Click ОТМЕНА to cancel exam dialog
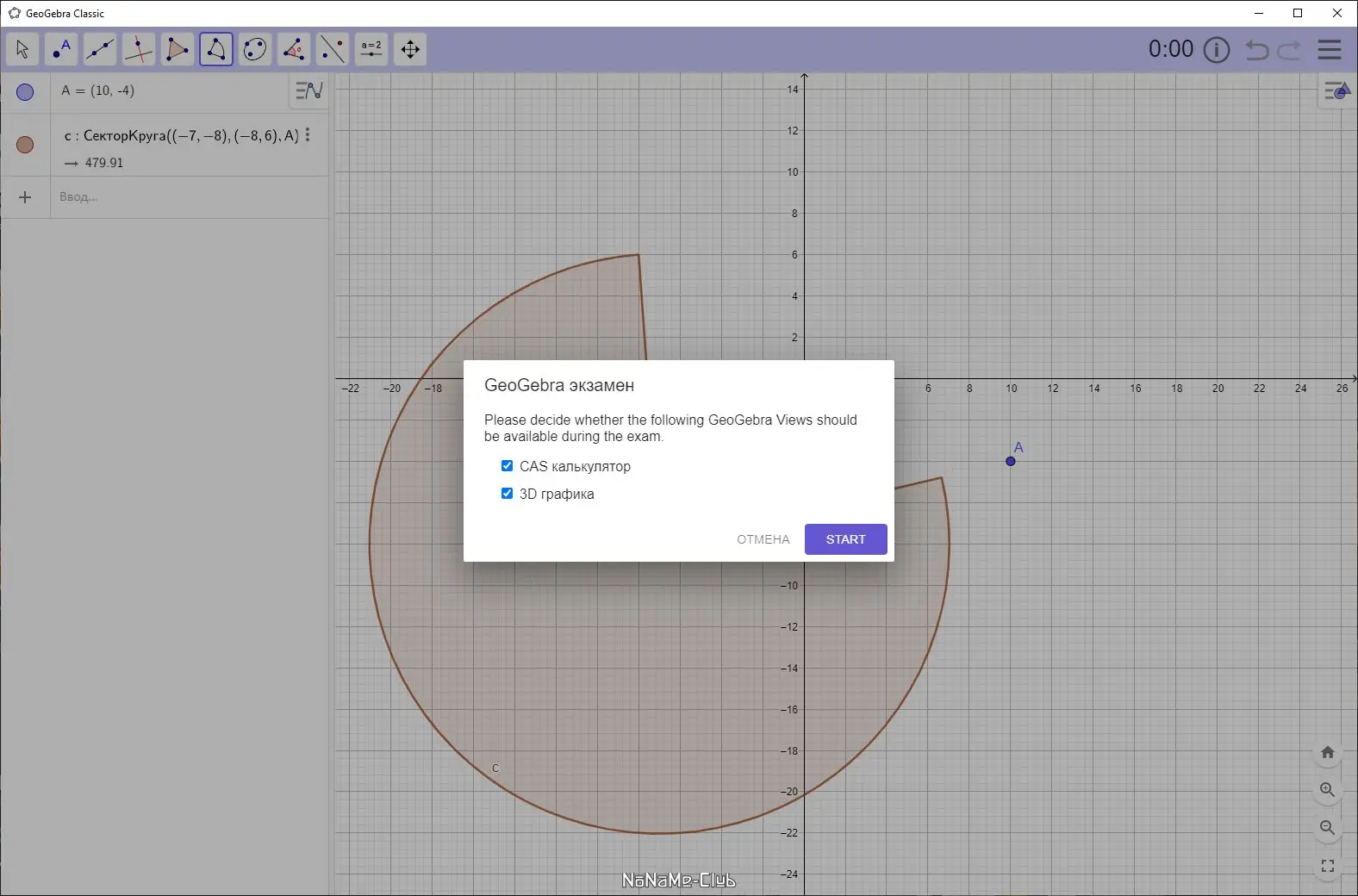1358x896 pixels. coord(763,539)
